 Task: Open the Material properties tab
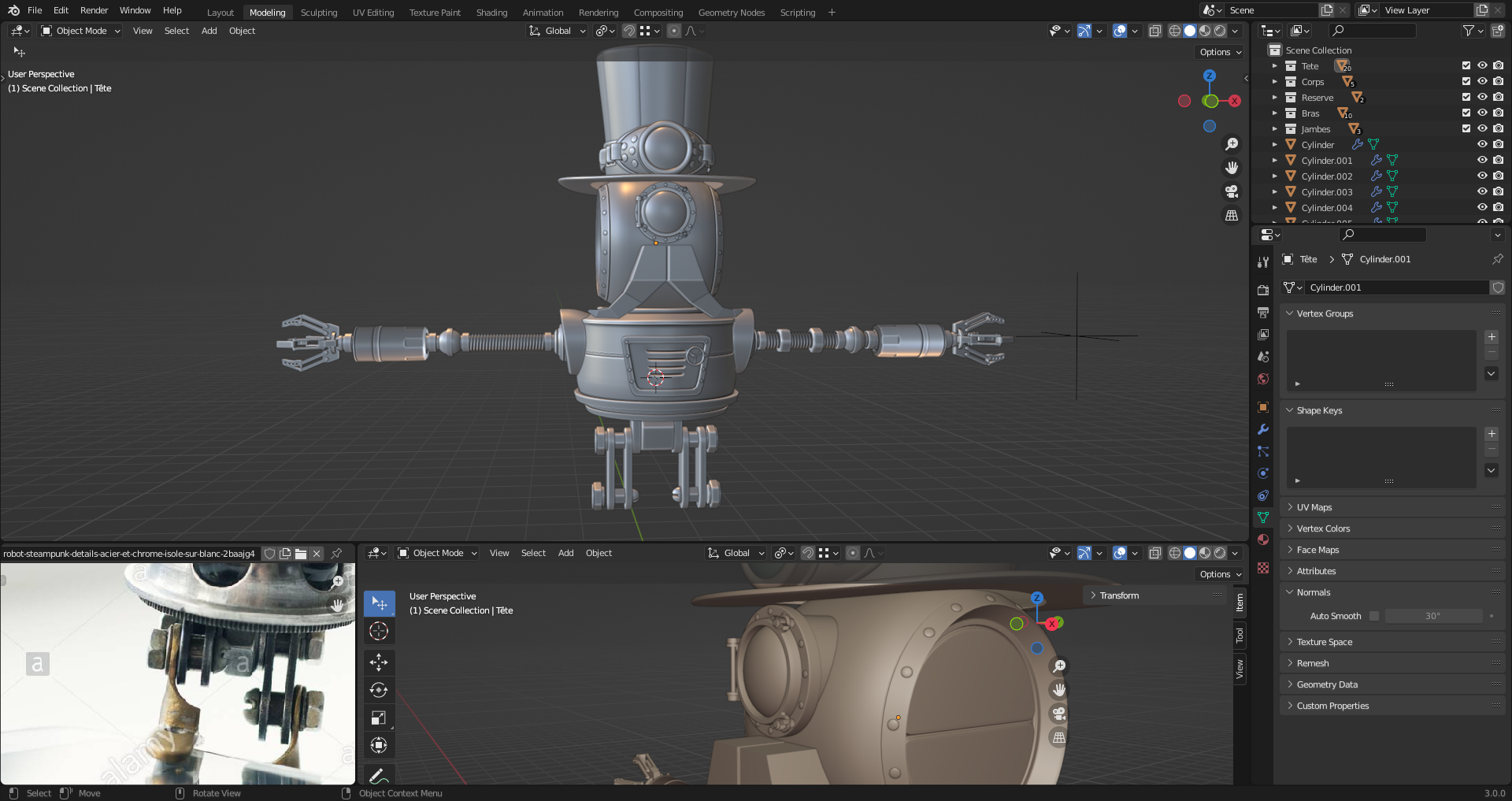[x=1263, y=540]
